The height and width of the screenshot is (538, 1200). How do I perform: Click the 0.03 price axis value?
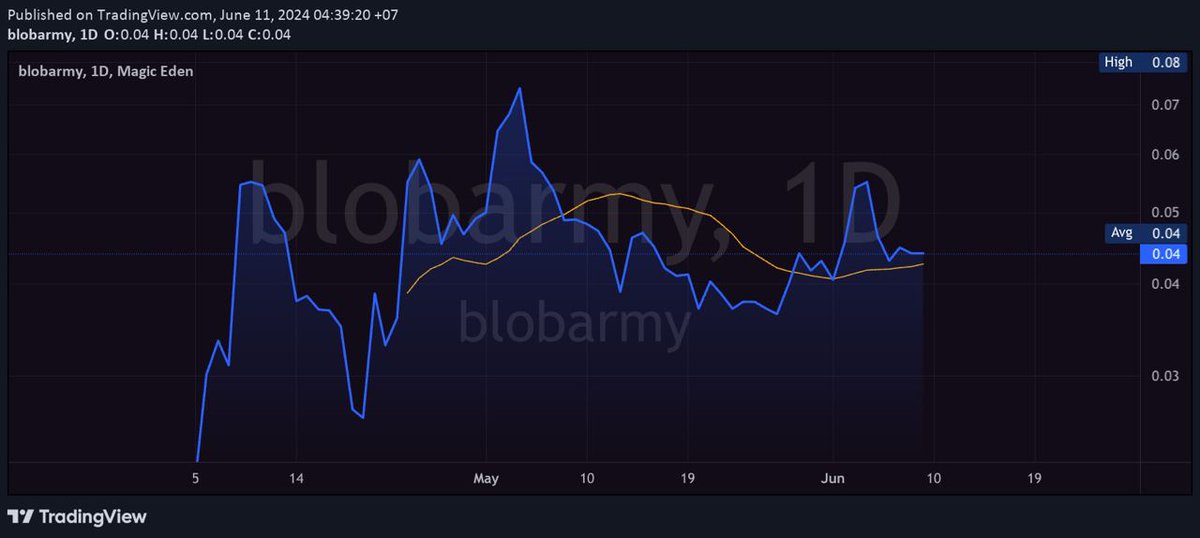click(1166, 376)
